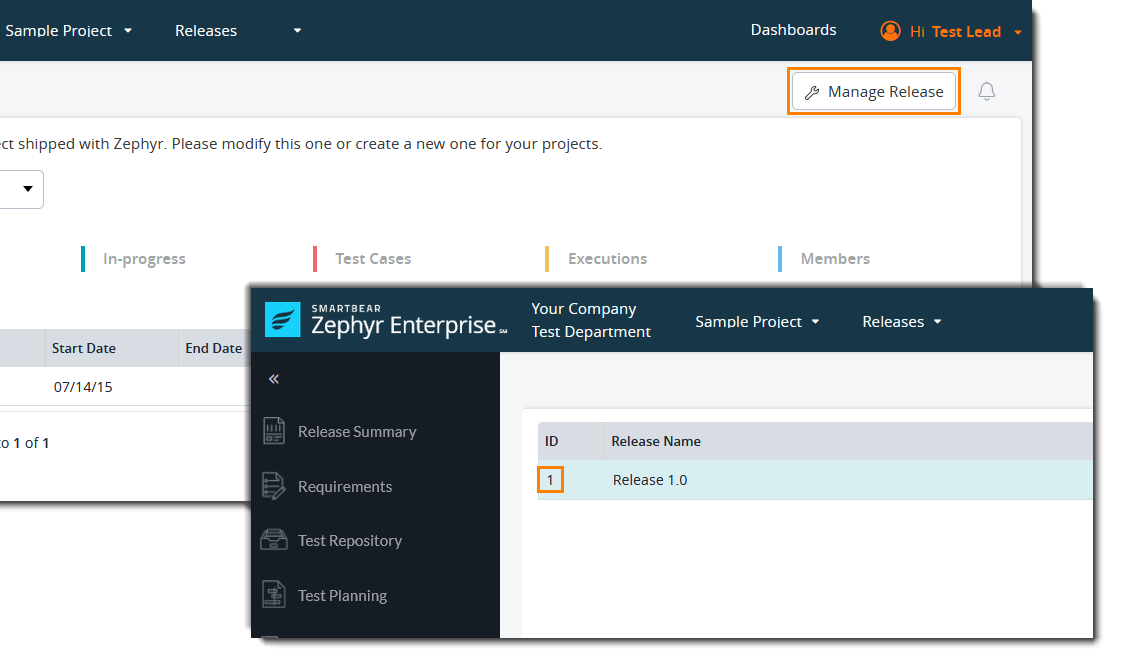1123x668 pixels.
Task: Open the combo box below the description text
Action: [20, 188]
